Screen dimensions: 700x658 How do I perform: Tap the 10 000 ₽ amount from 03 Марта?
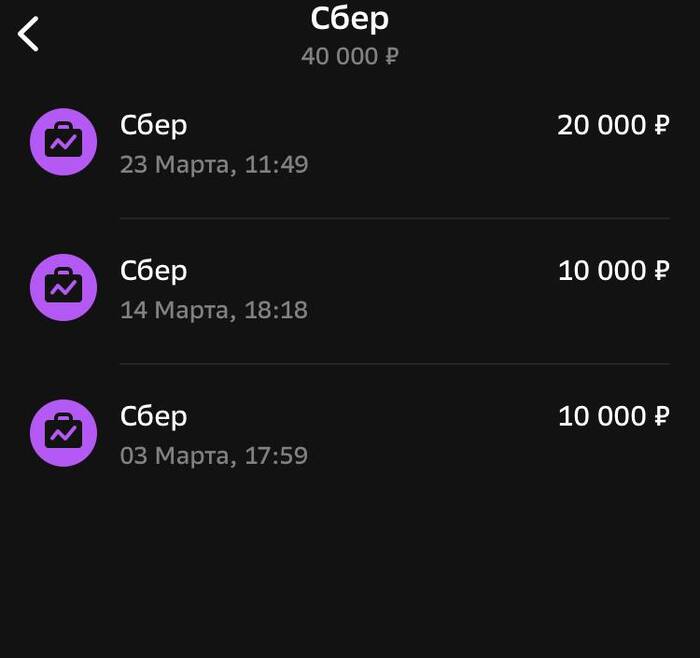pyautogui.click(x=613, y=415)
